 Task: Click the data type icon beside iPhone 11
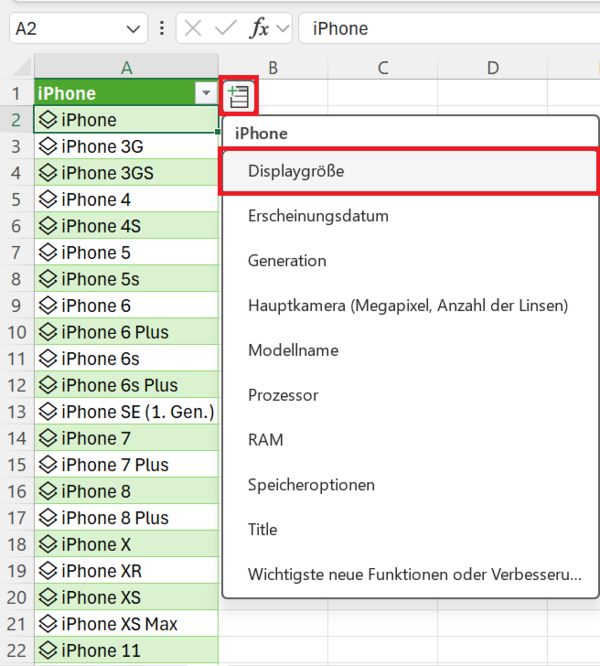pos(47,650)
